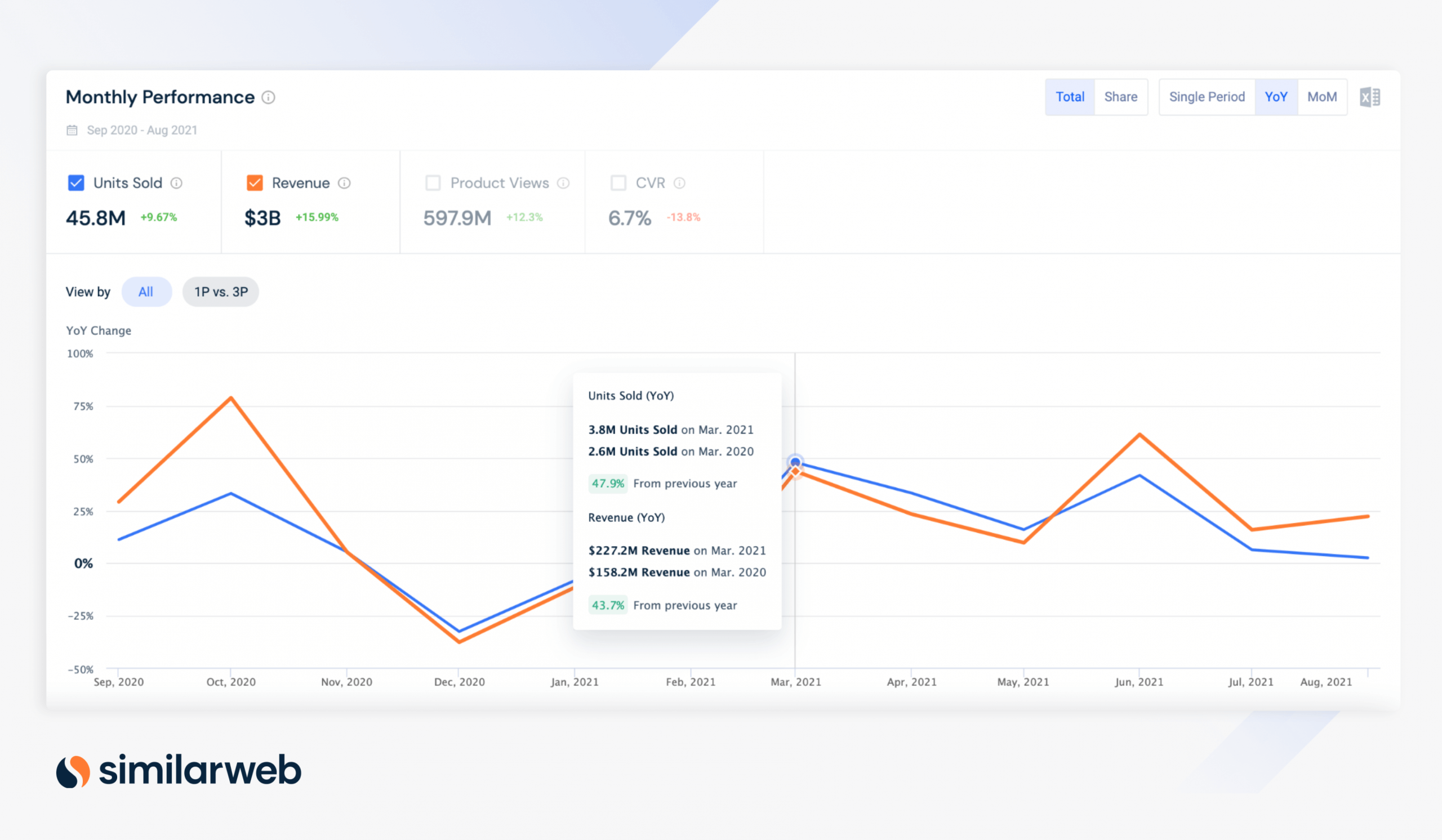Switch to the Share view

pos(1120,97)
